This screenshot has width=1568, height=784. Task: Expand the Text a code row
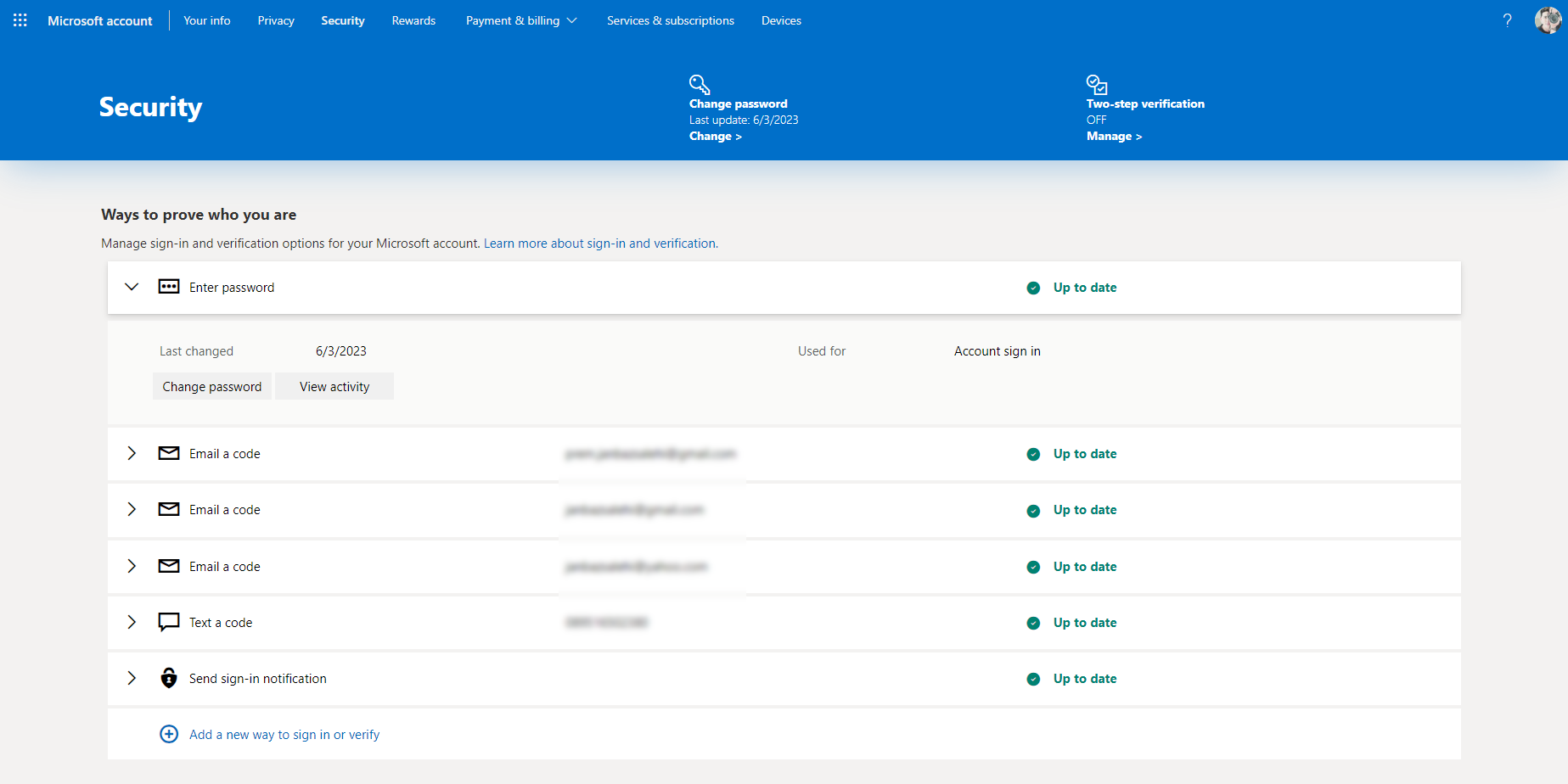tap(132, 622)
